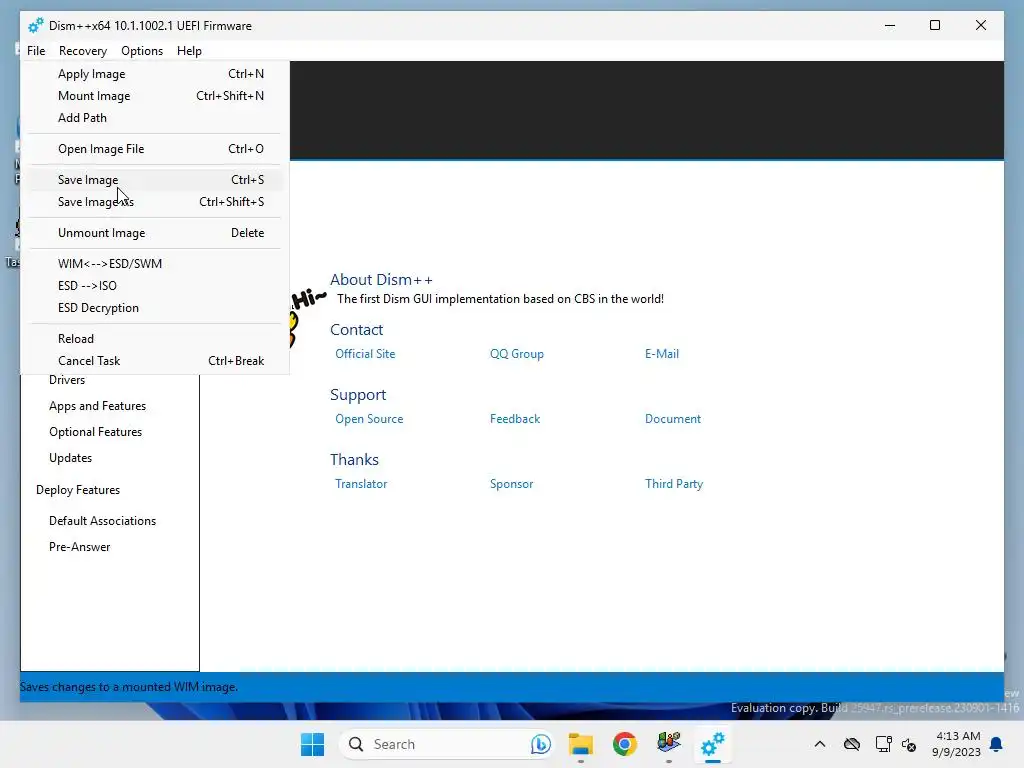Click the colorful app icon beside Chrome in the taskbar
The height and width of the screenshot is (768, 1024).
pos(669,744)
